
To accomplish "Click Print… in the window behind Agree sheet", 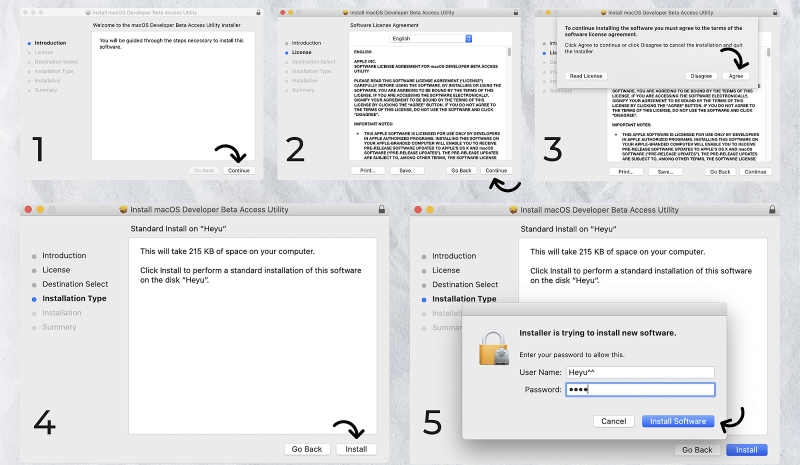I will click(x=625, y=172).
